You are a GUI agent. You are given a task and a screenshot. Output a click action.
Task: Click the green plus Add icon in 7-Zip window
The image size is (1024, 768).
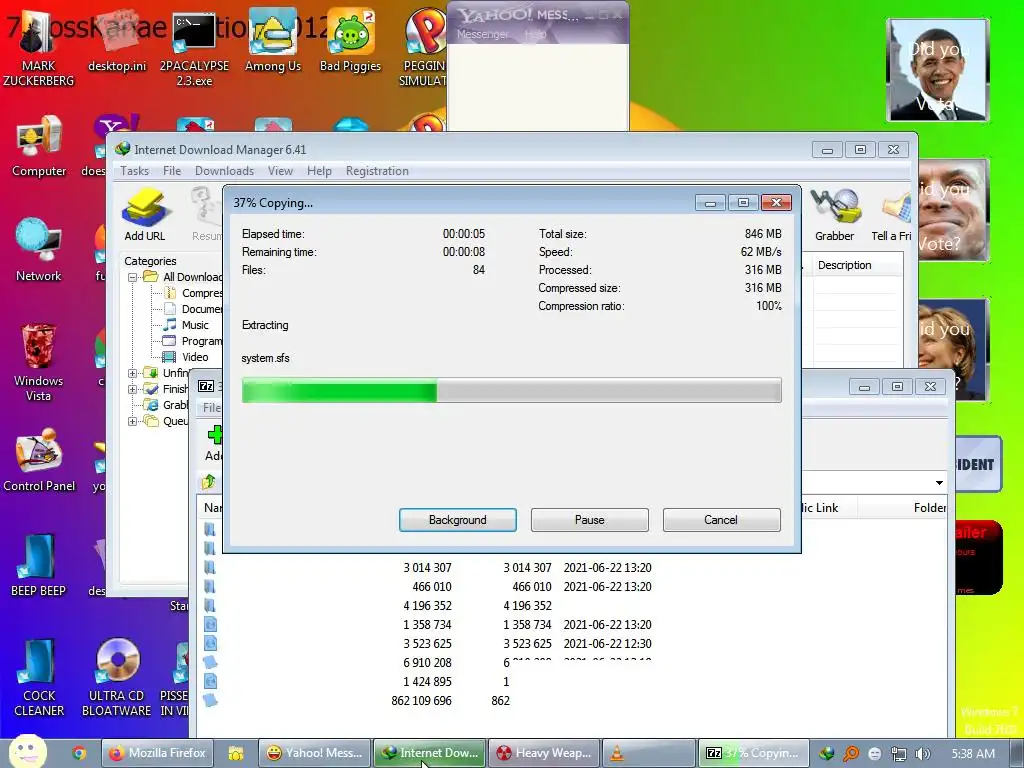click(x=214, y=434)
